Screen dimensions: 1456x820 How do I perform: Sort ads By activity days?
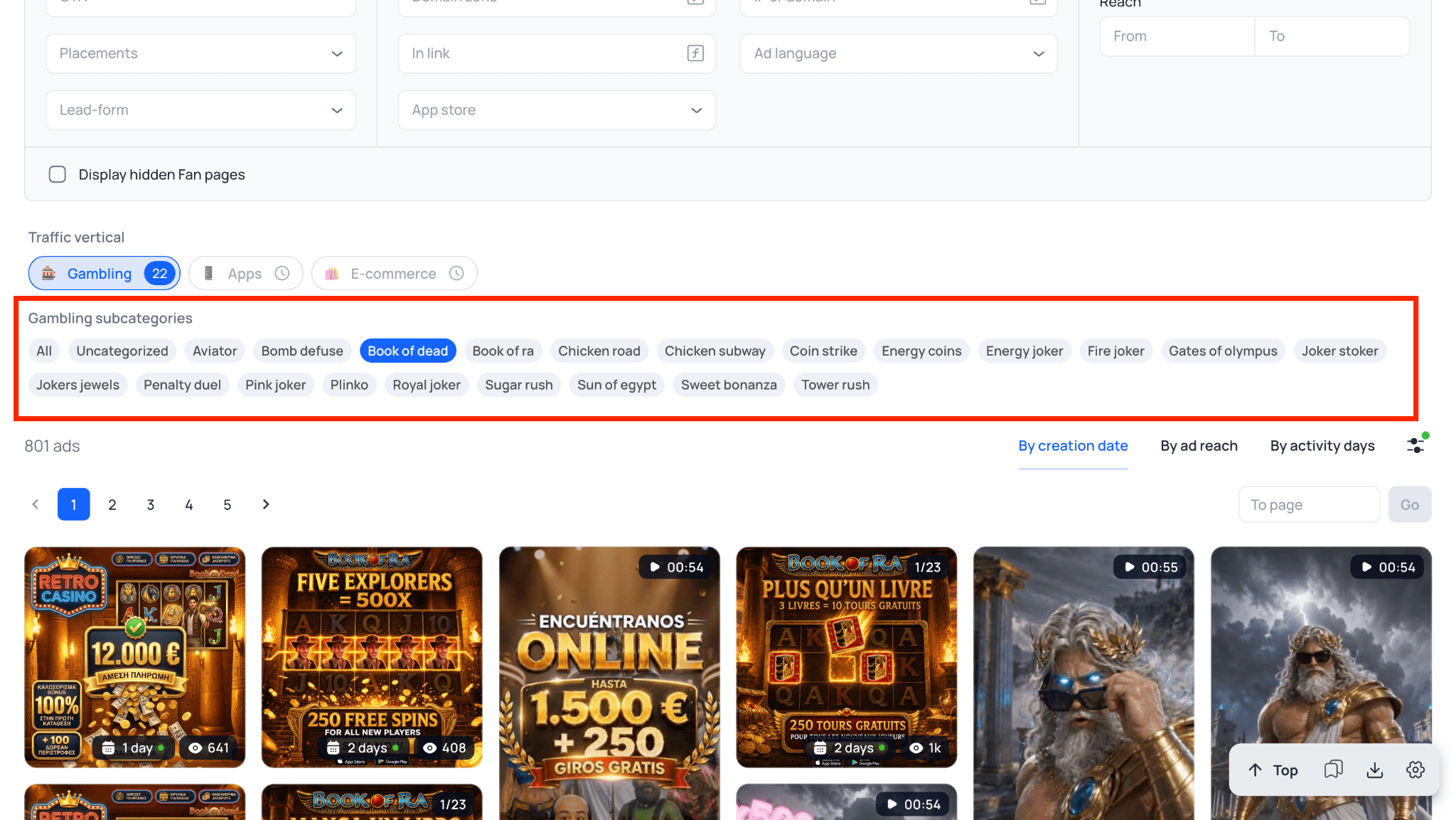[x=1322, y=446]
